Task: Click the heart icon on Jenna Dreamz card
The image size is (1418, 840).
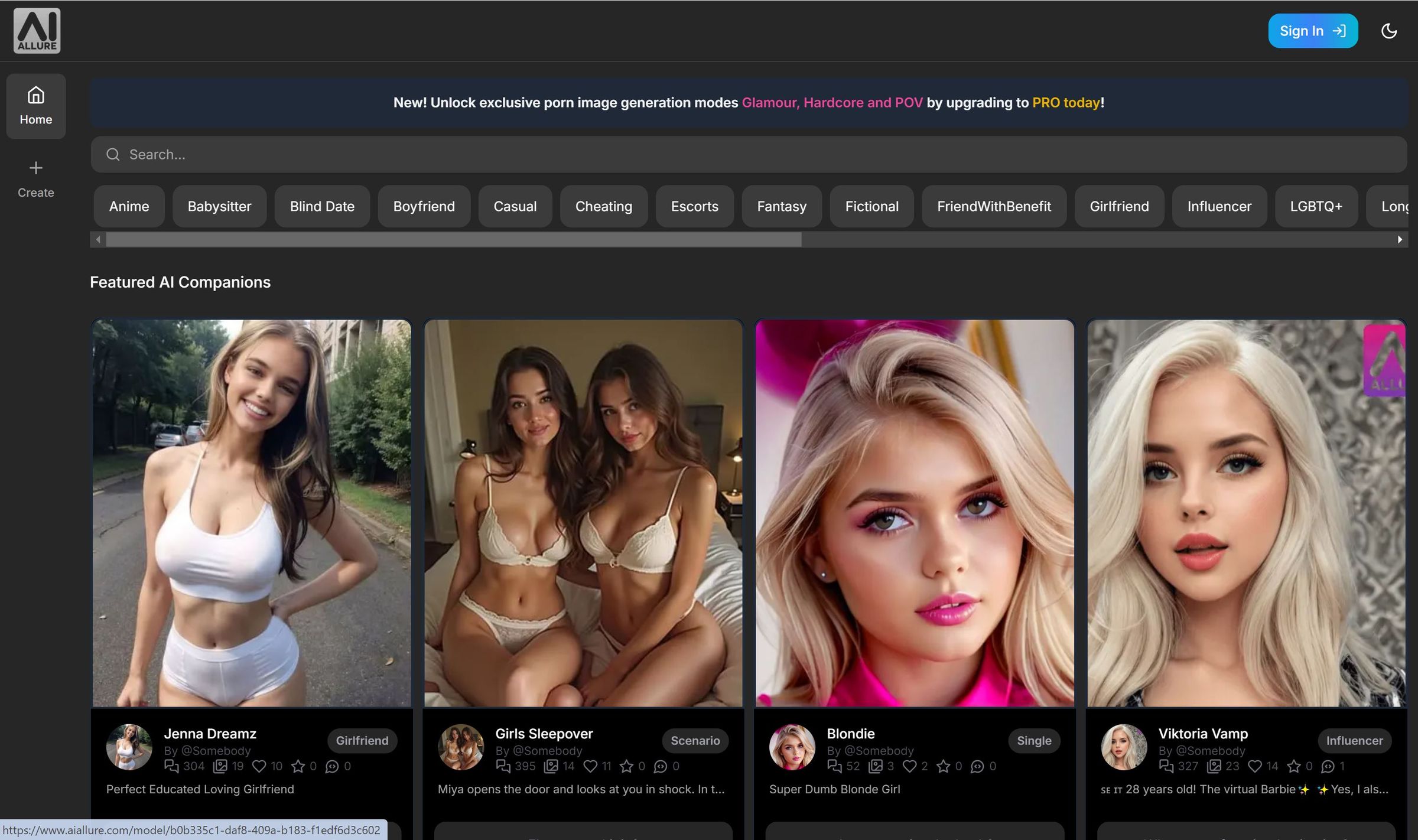Action: click(260, 766)
